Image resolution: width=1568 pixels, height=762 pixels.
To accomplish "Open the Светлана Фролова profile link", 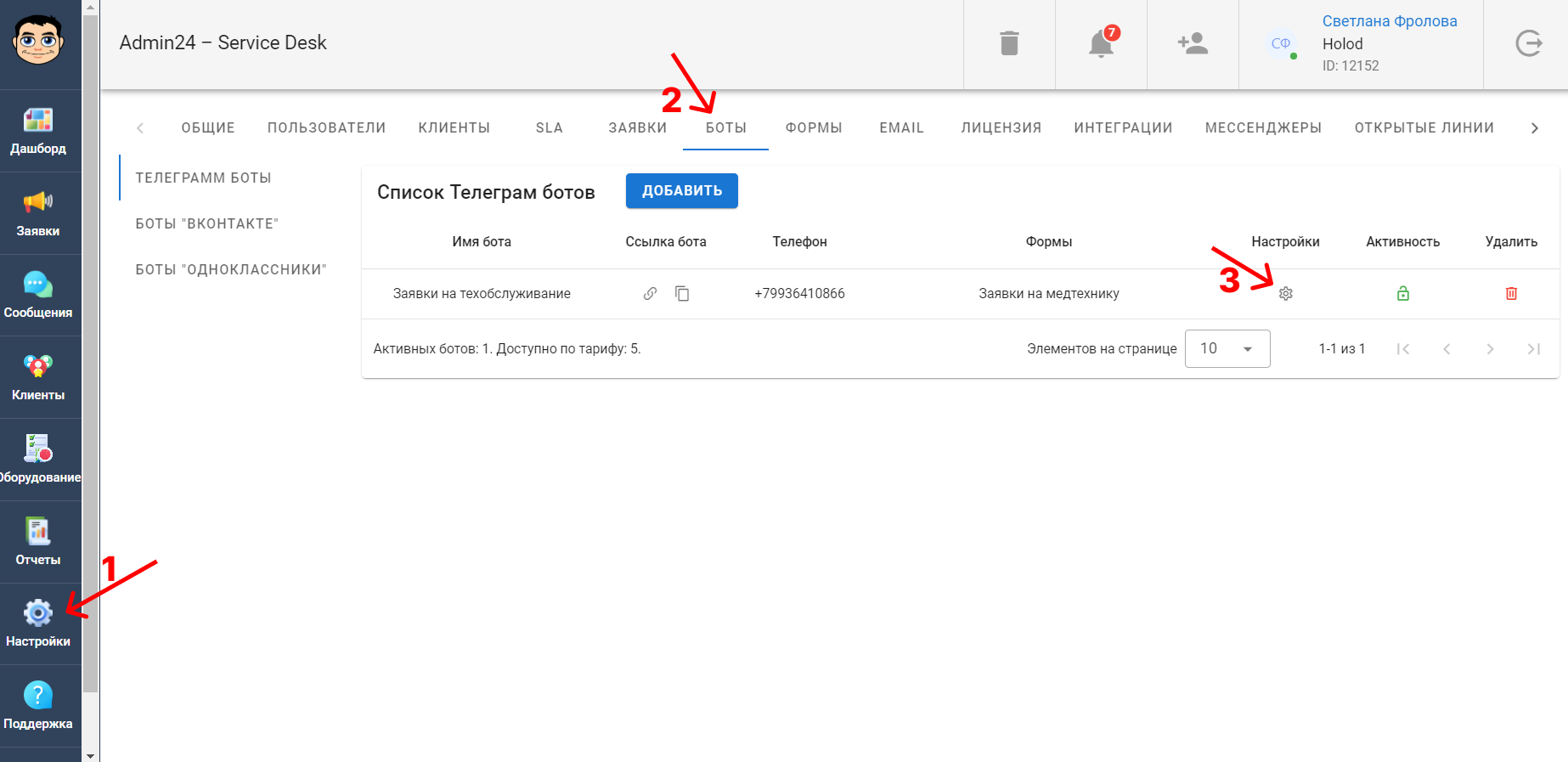I will pyautogui.click(x=1390, y=21).
